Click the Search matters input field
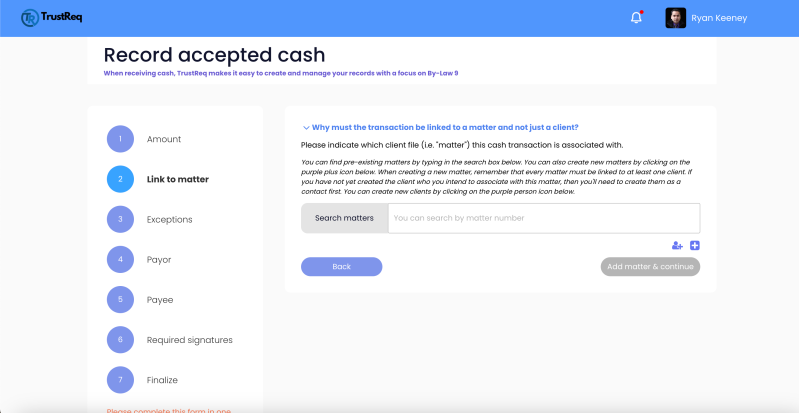The image size is (799, 413). tap(543, 218)
